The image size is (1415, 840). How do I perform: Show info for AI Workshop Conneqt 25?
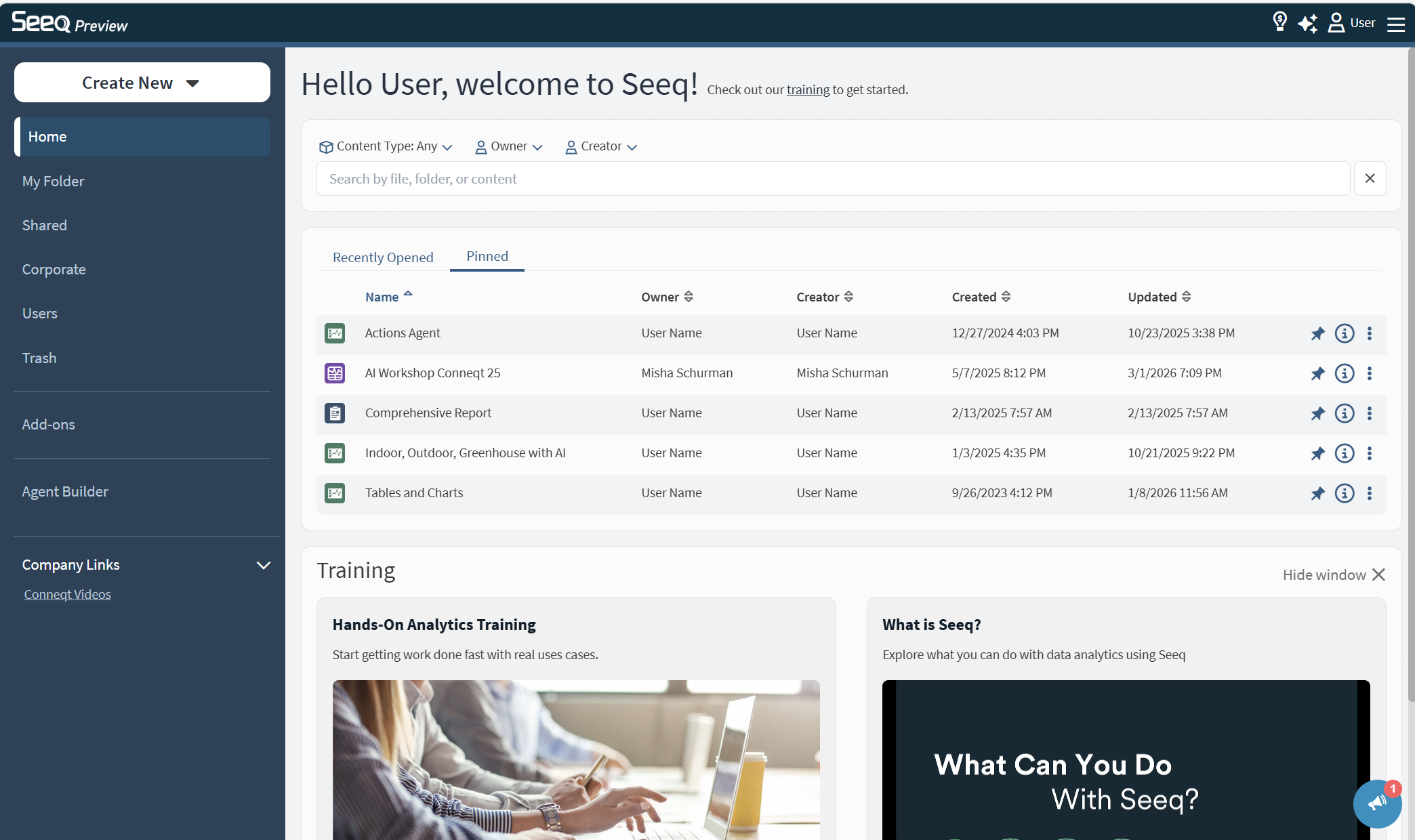tap(1345, 373)
